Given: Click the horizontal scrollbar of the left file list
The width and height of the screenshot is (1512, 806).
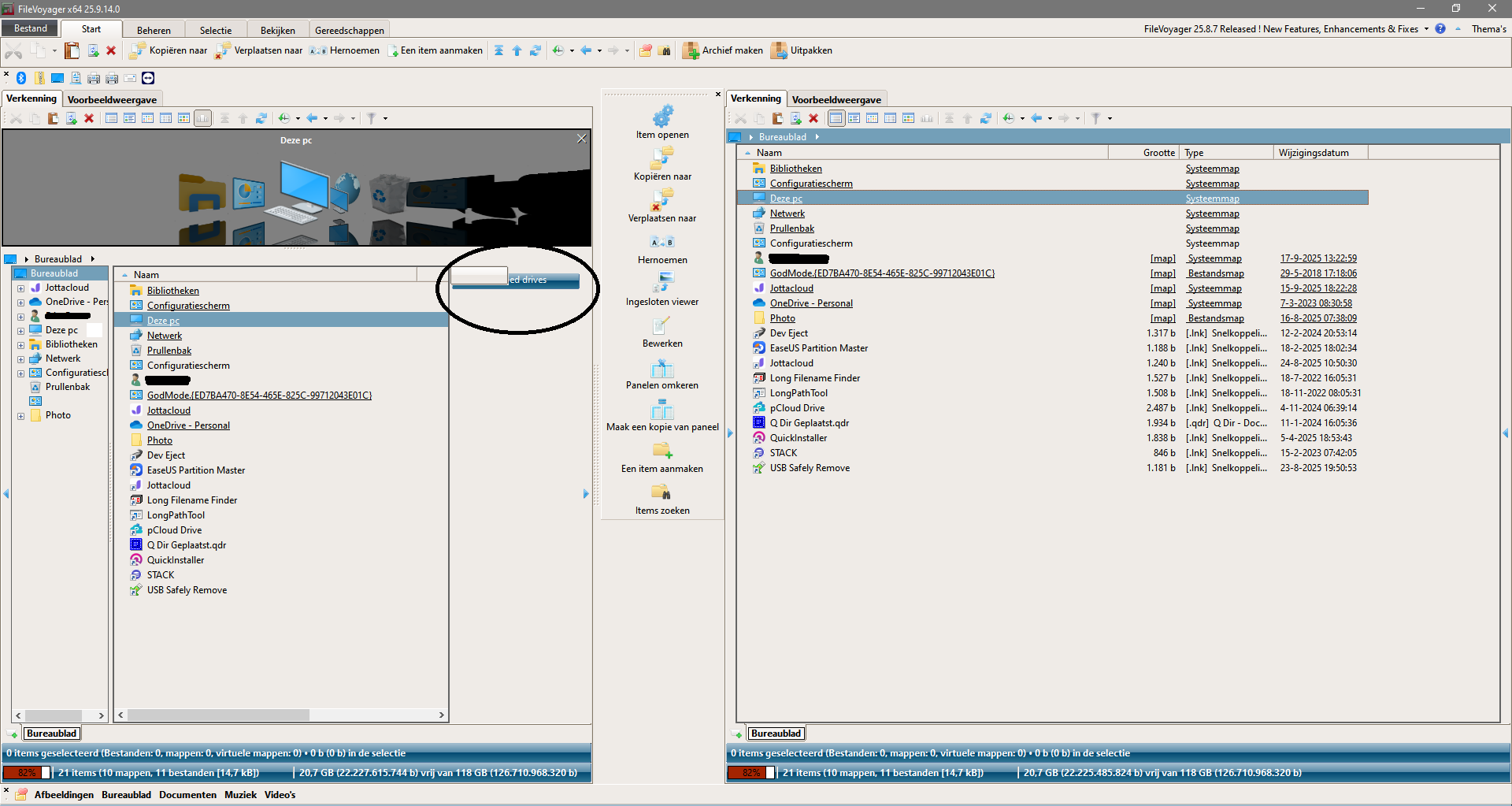Looking at the screenshot, I should 219,715.
